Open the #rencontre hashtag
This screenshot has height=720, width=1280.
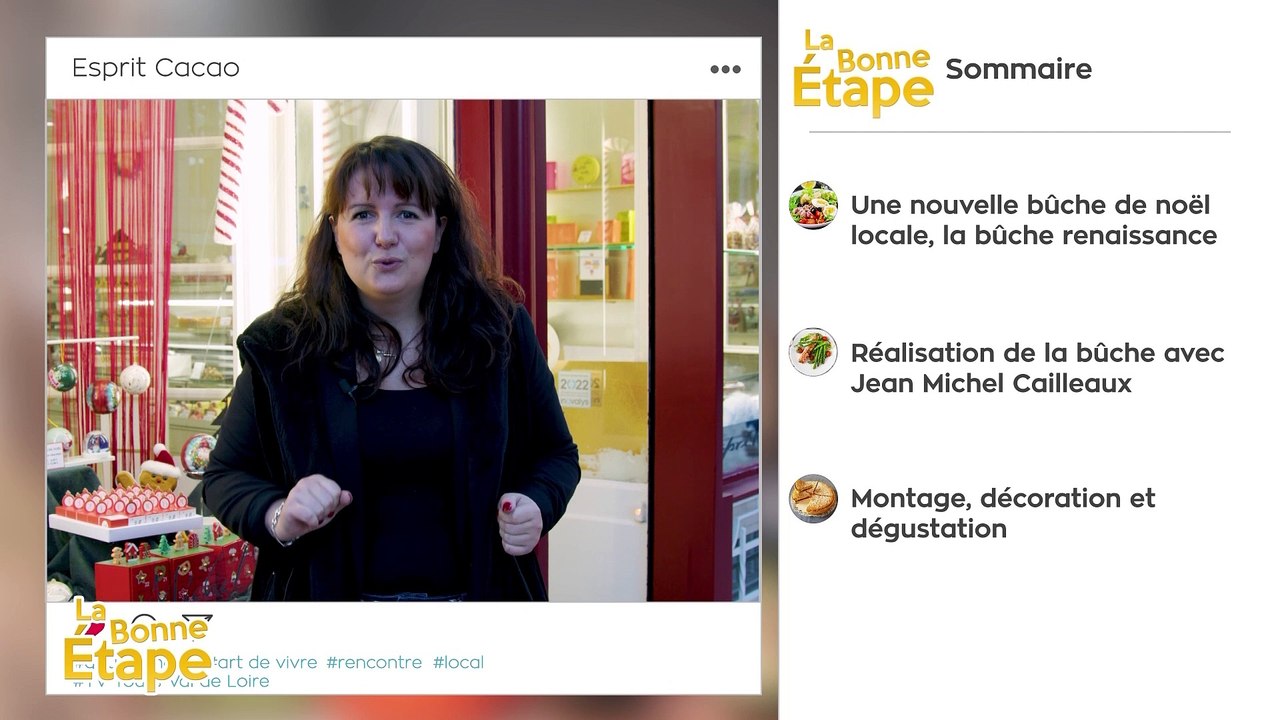point(374,662)
